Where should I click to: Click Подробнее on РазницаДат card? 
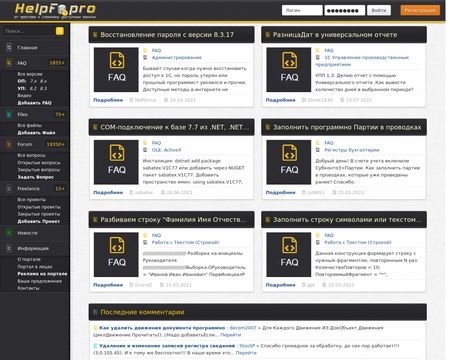(x=281, y=100)
